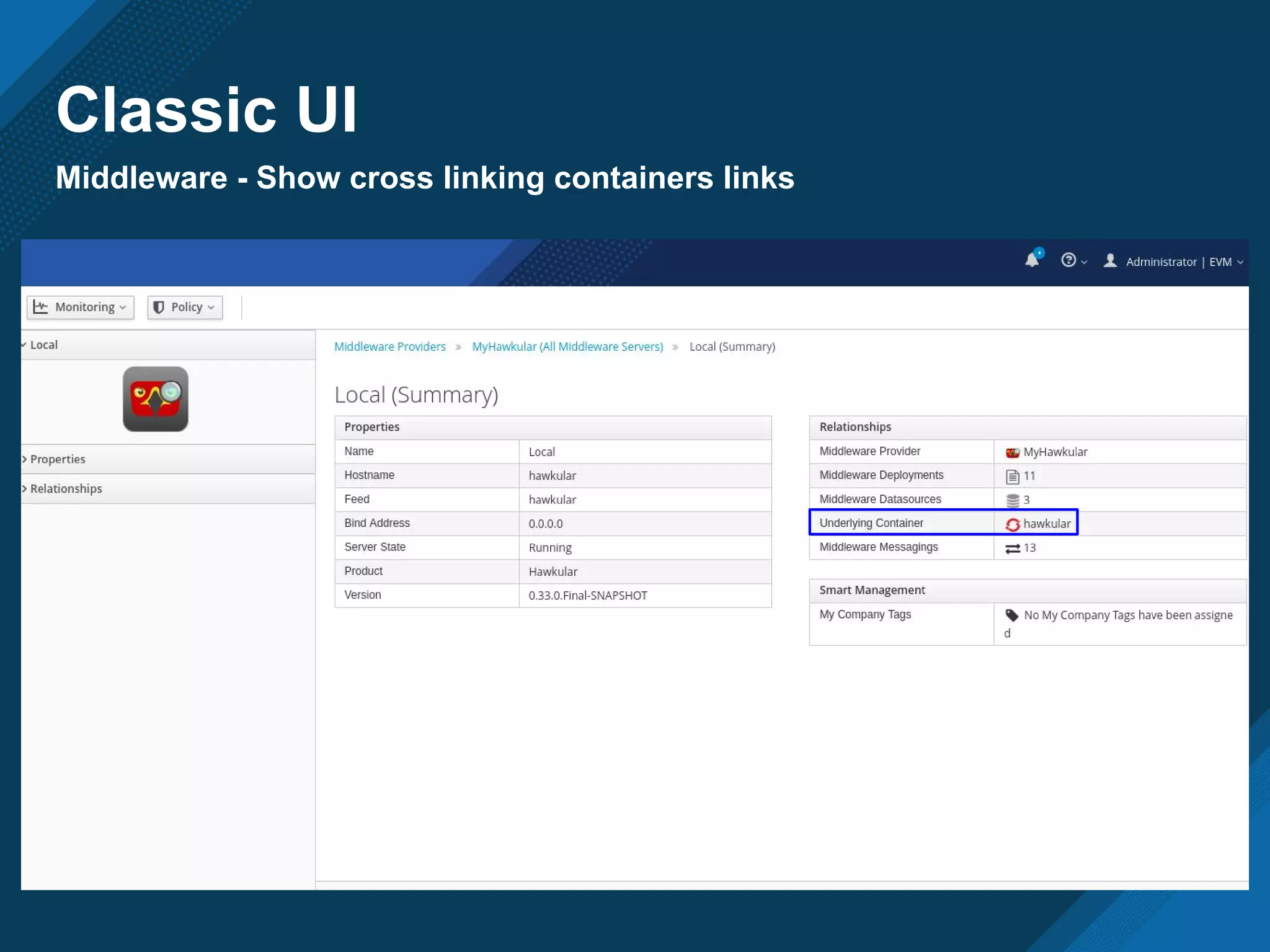
Task: Go to Middleware Providers breadcrumb
Action: point(390,346)
